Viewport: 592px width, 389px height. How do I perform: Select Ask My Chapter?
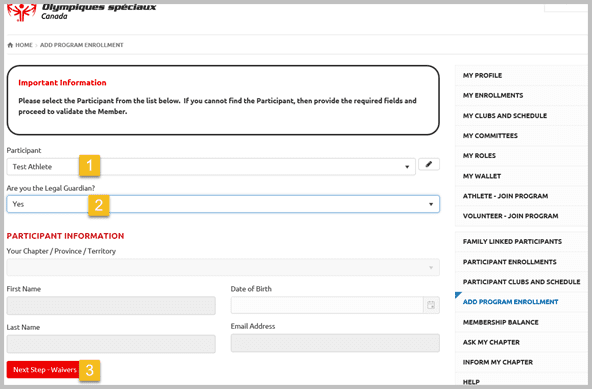coord(521,343)
